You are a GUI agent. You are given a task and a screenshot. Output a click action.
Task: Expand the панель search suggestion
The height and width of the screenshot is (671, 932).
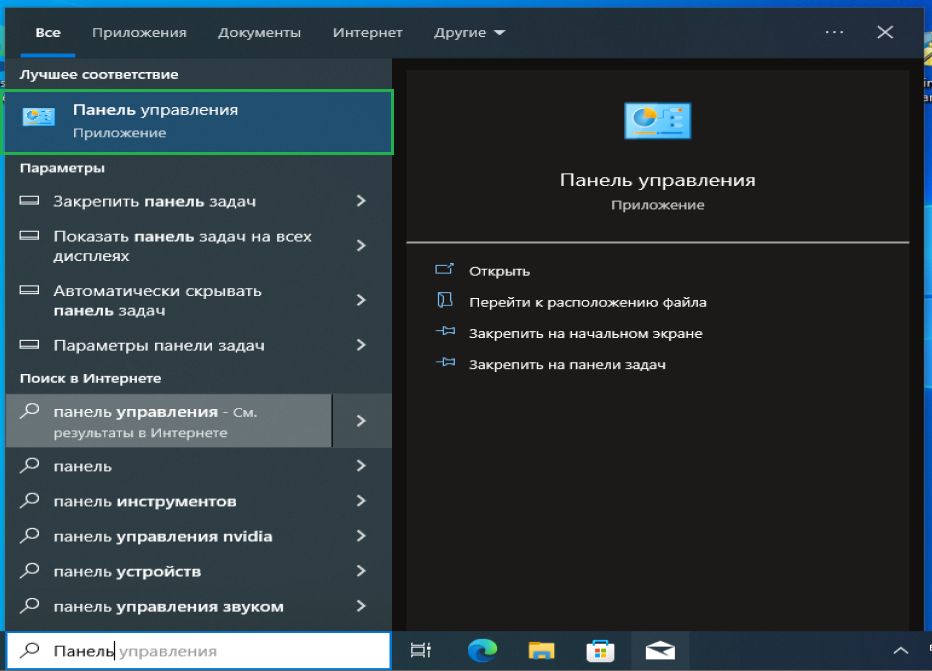click(x=362, y=466)
